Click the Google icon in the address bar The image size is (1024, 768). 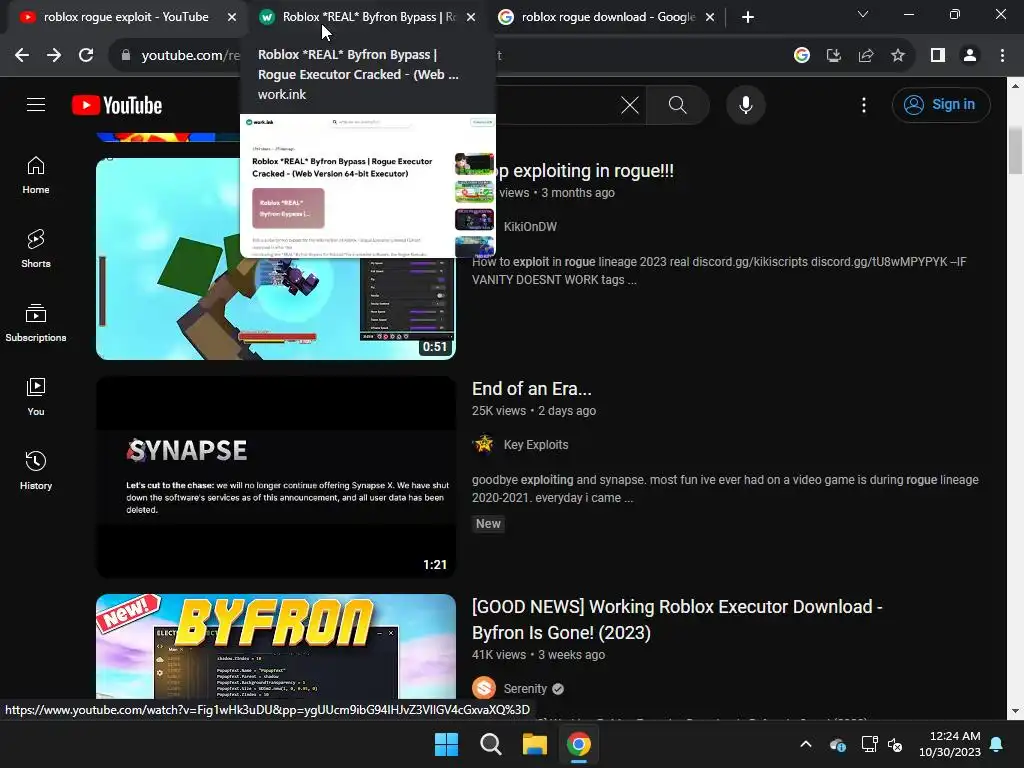(x=802, y=56)
